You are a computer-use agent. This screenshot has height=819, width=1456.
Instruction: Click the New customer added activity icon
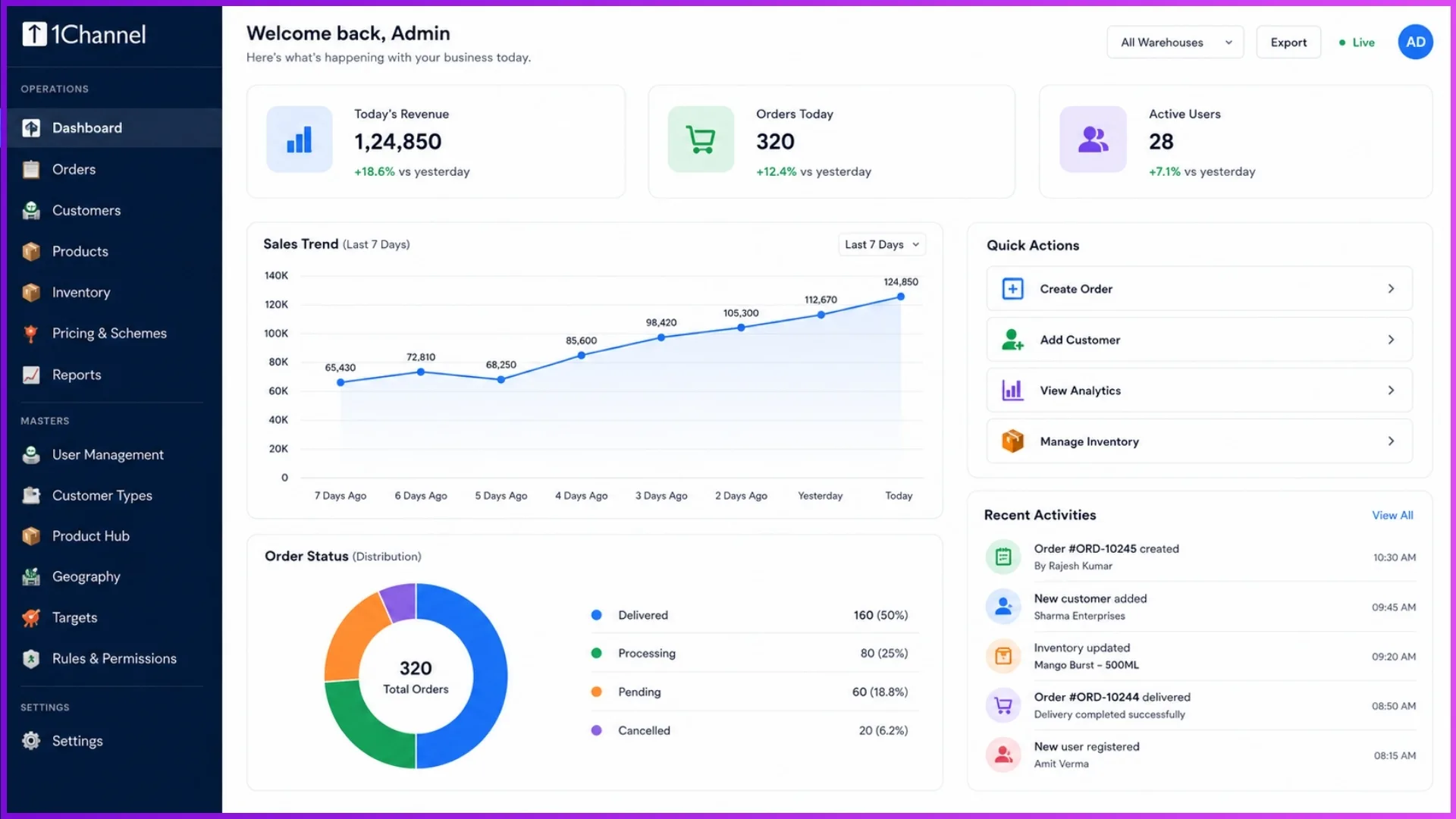(1003, 607)
